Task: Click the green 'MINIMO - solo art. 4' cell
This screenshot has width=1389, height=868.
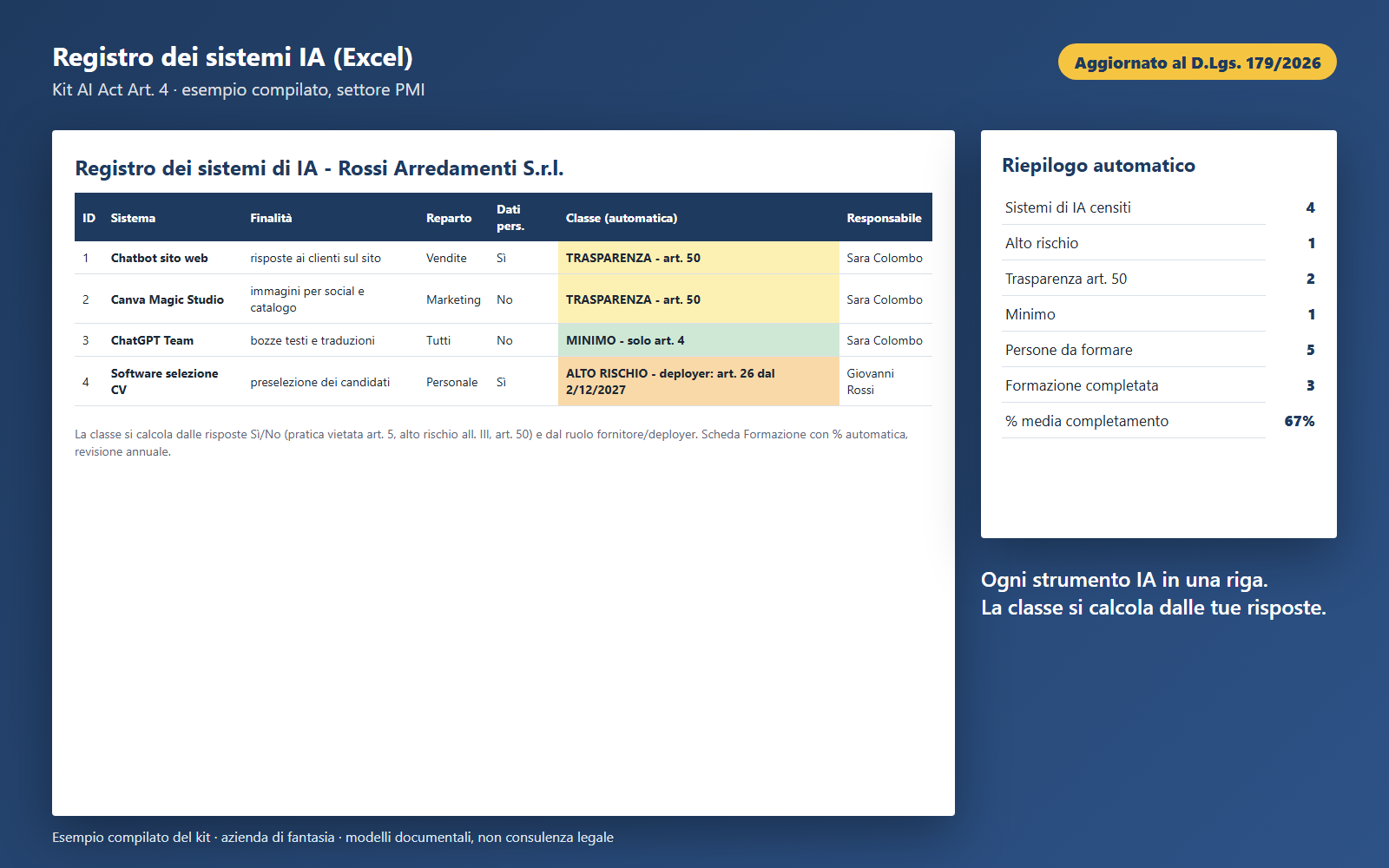Action: click(x=699, y=340)
